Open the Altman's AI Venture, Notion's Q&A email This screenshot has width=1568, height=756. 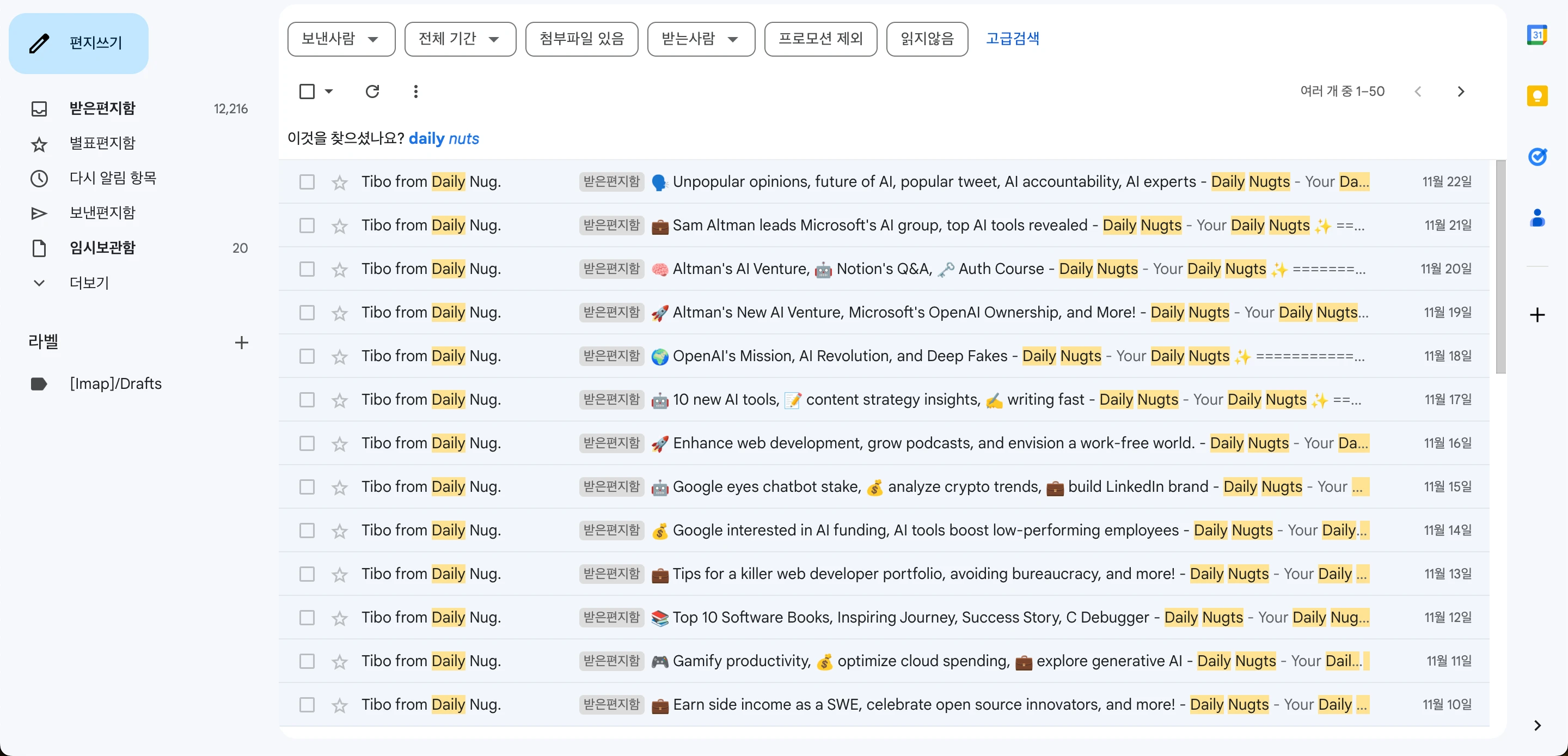(x=884, y=269)
